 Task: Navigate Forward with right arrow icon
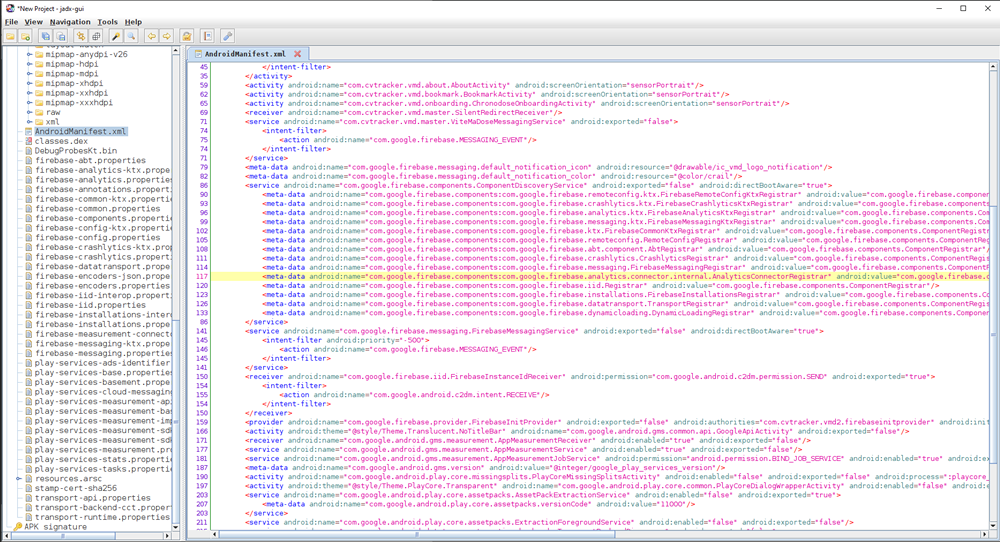click(x=166, y=36)
